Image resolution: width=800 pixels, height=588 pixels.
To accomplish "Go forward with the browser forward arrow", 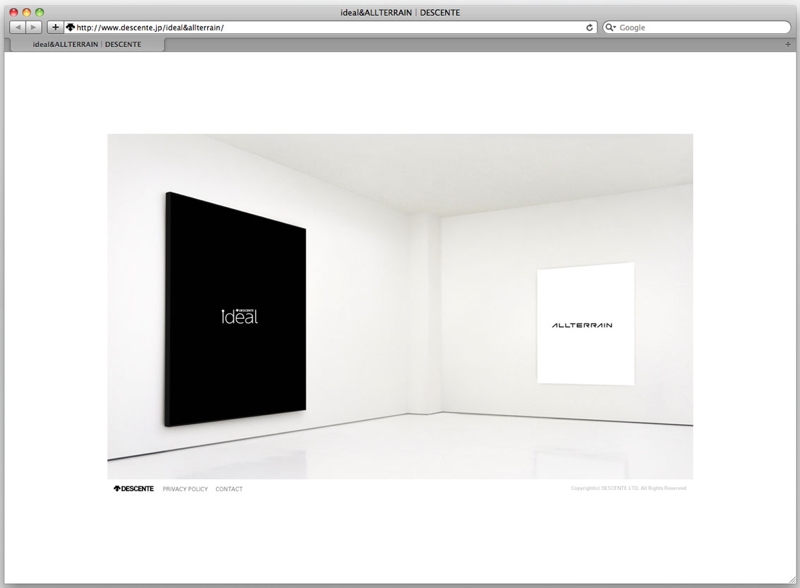I will click(x=34, y=28).
